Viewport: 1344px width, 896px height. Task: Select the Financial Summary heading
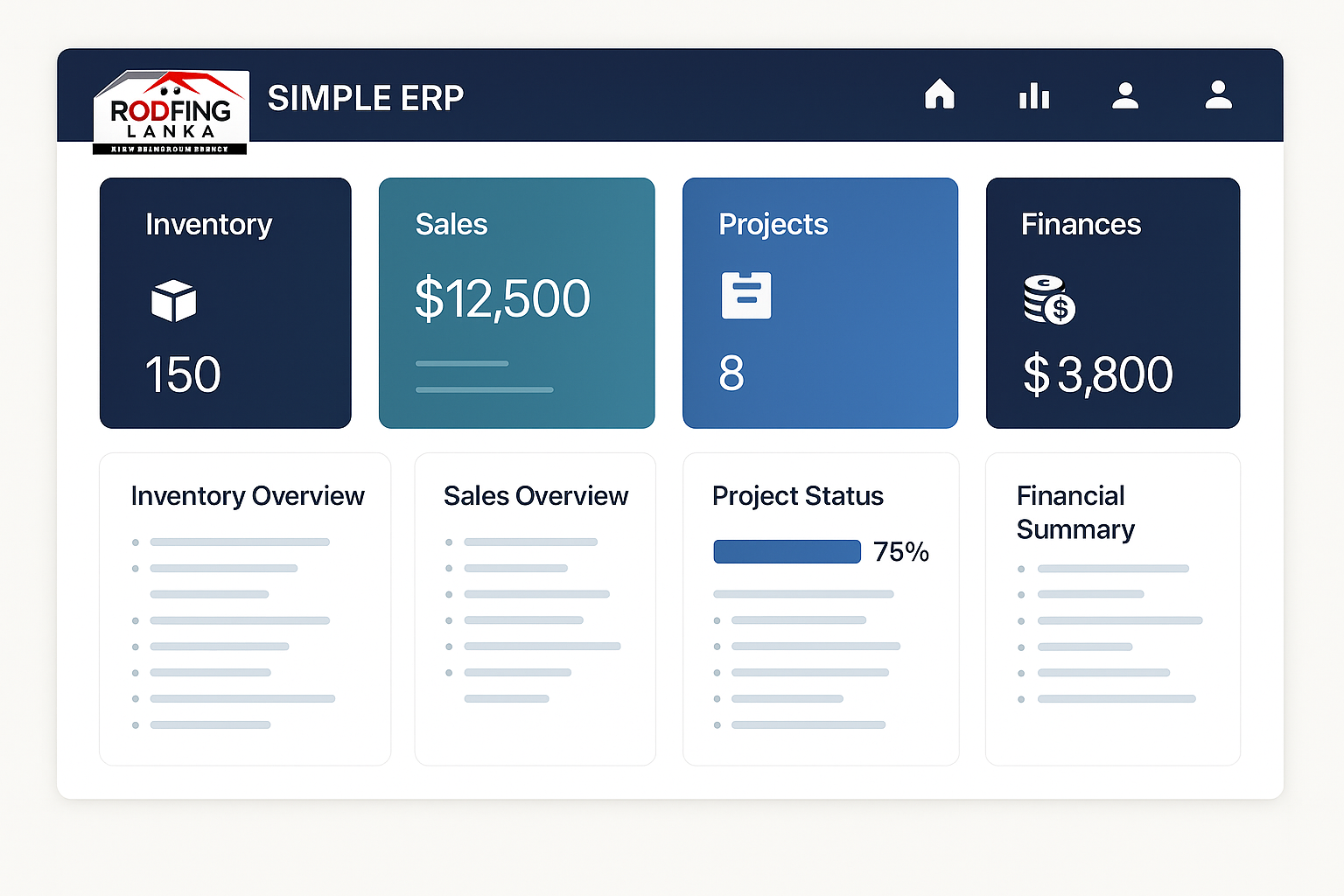(1075, 513)
